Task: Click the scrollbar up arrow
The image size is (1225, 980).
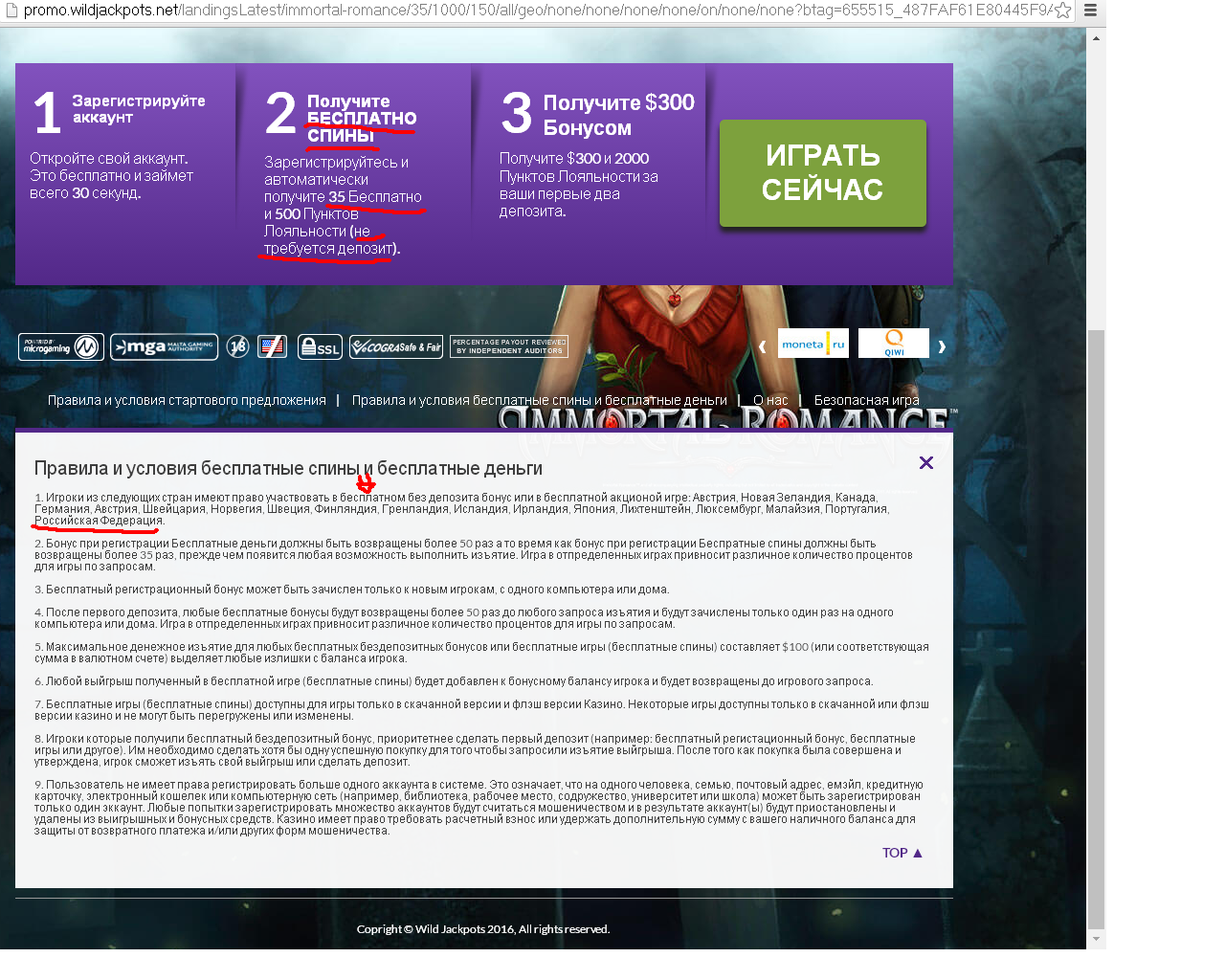Action: (1096, 38)
